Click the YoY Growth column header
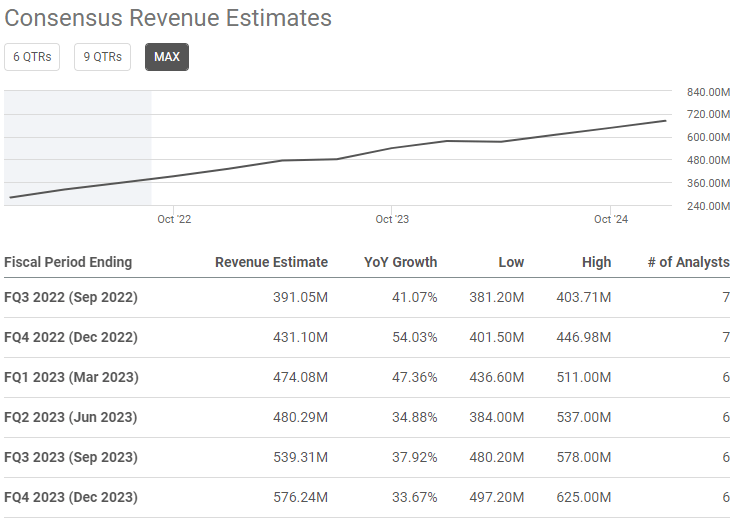Image resolution: width=742 pixels, height=522 pixels. coord(400,262)
